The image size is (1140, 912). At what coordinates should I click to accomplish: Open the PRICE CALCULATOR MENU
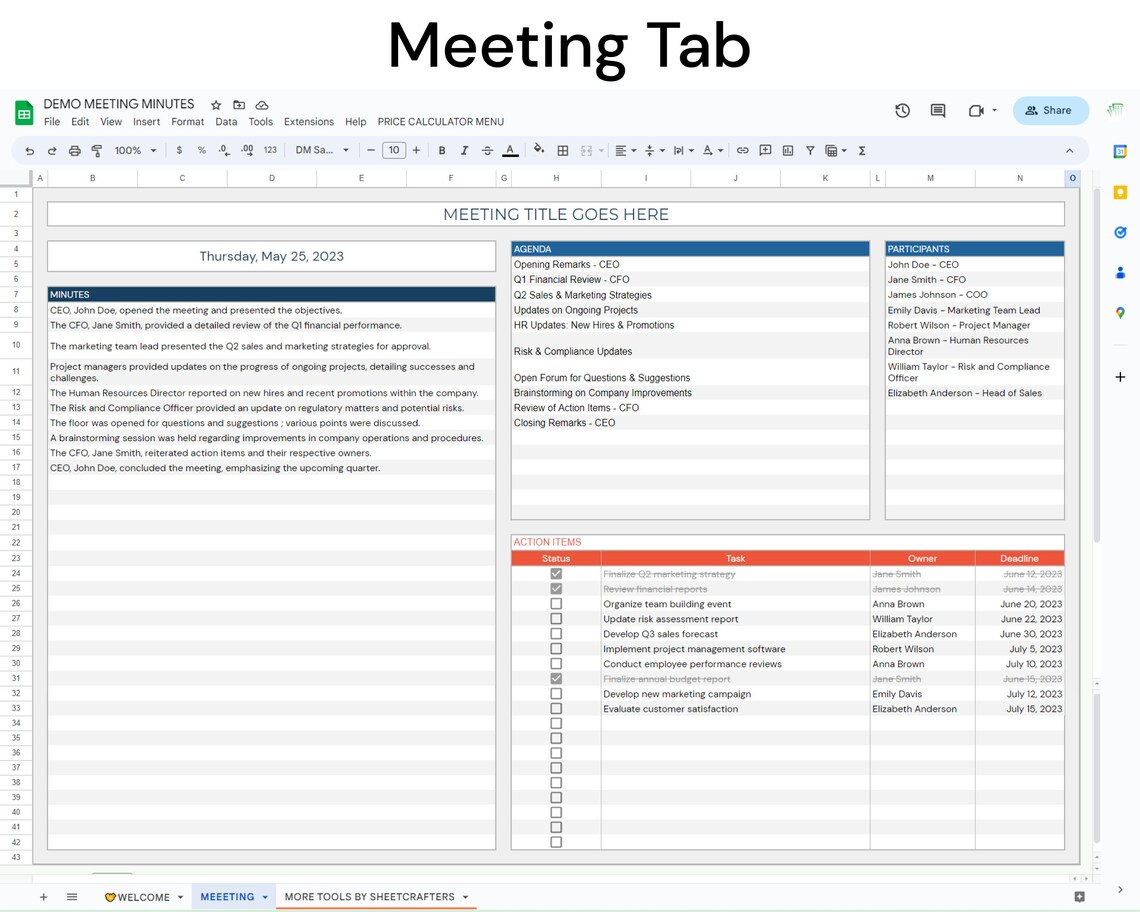tap(441, 122)
